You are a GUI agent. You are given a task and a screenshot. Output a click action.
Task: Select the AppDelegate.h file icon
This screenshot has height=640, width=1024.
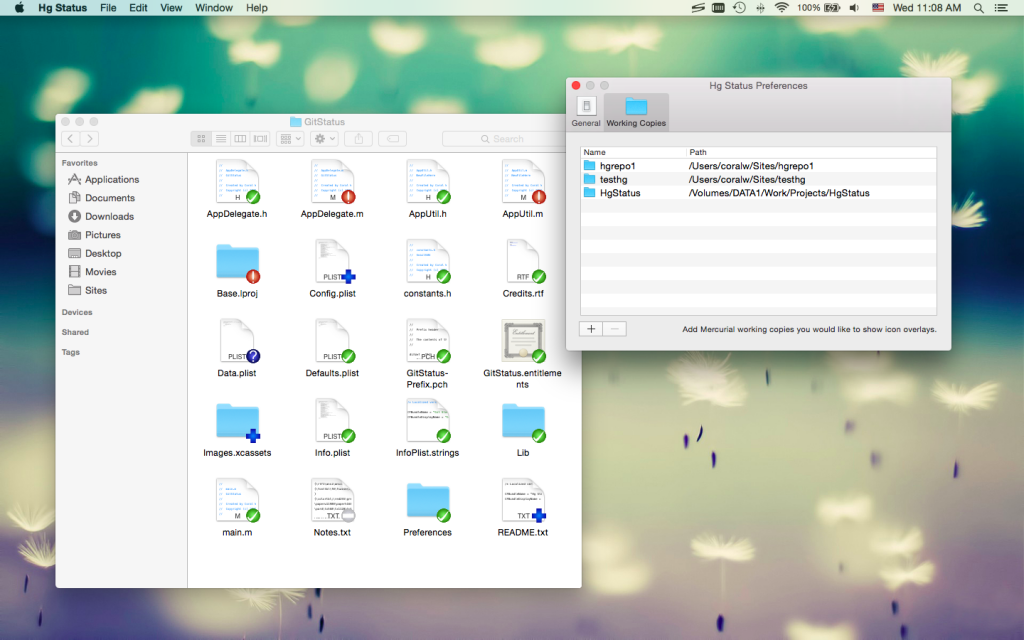point(237,182)
